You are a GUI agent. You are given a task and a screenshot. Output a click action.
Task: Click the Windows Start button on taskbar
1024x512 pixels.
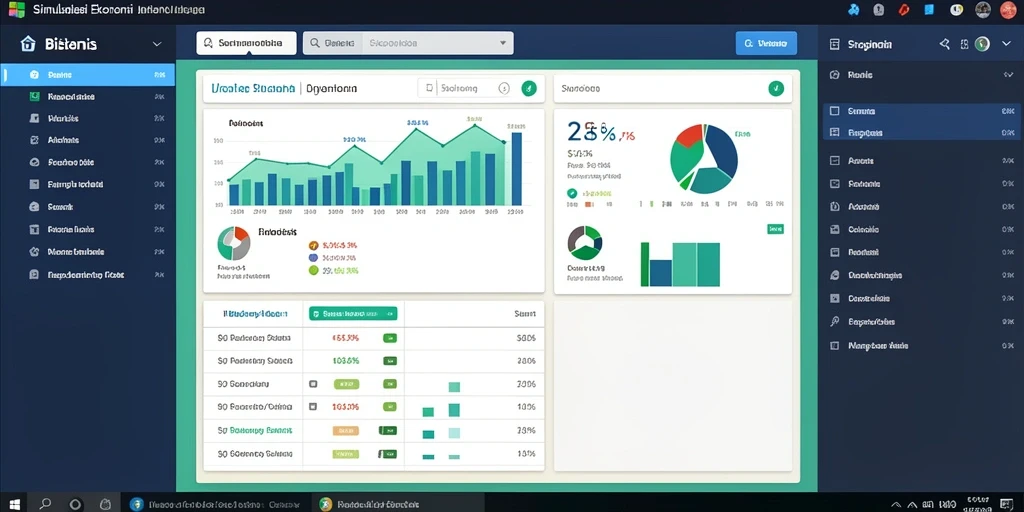pyautogui.click(x=14, y=504)
